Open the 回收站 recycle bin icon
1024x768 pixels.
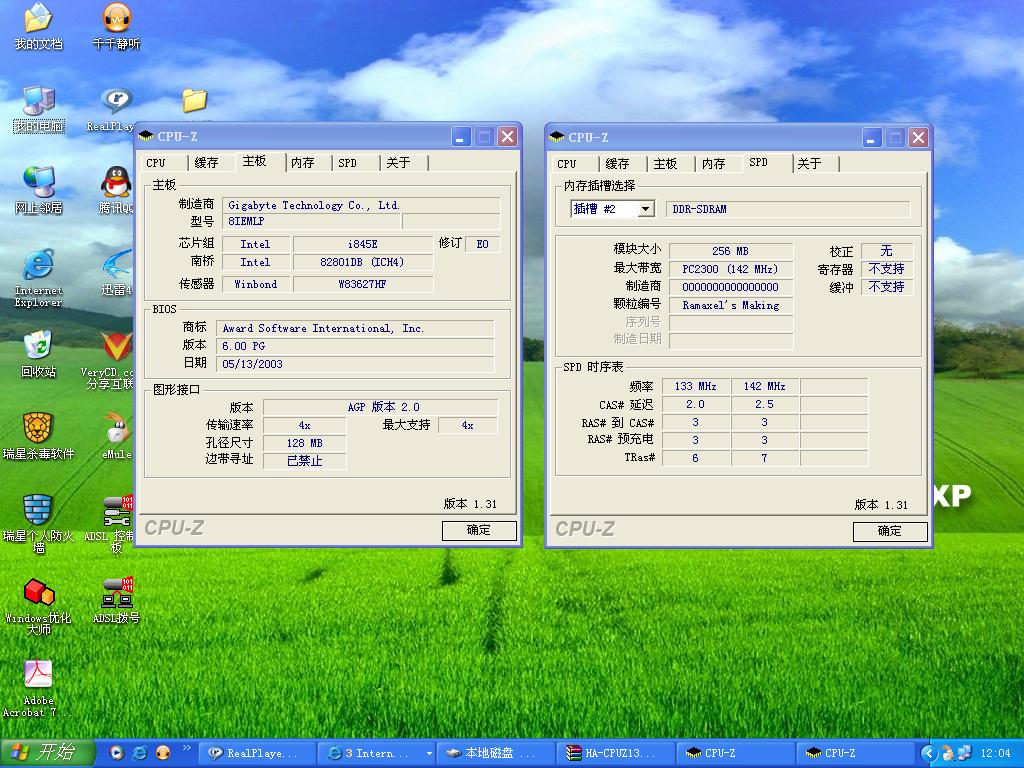point(38,347)
